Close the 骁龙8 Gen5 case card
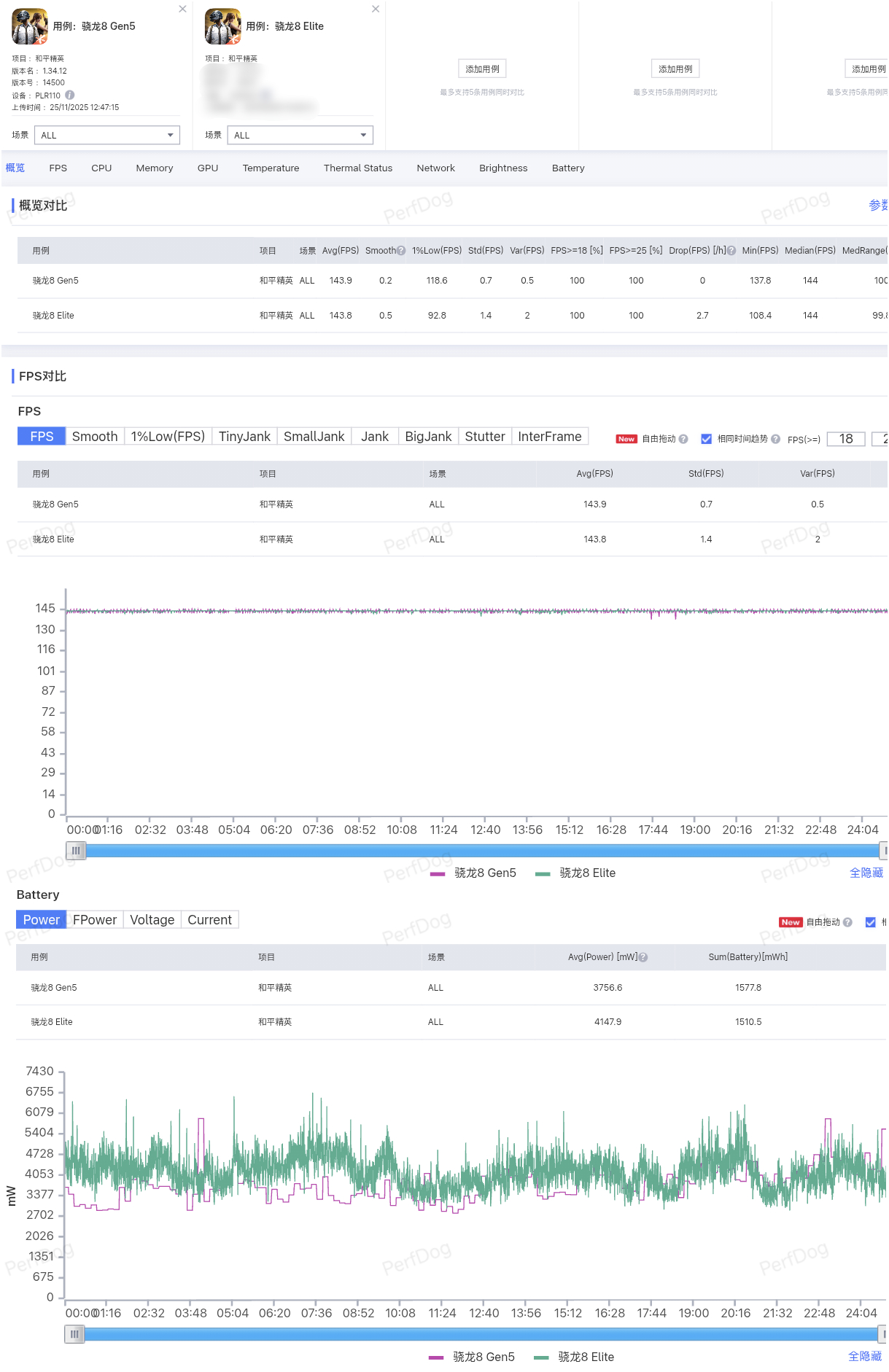Screen dimensions: 889x1372 pos(182,9)
